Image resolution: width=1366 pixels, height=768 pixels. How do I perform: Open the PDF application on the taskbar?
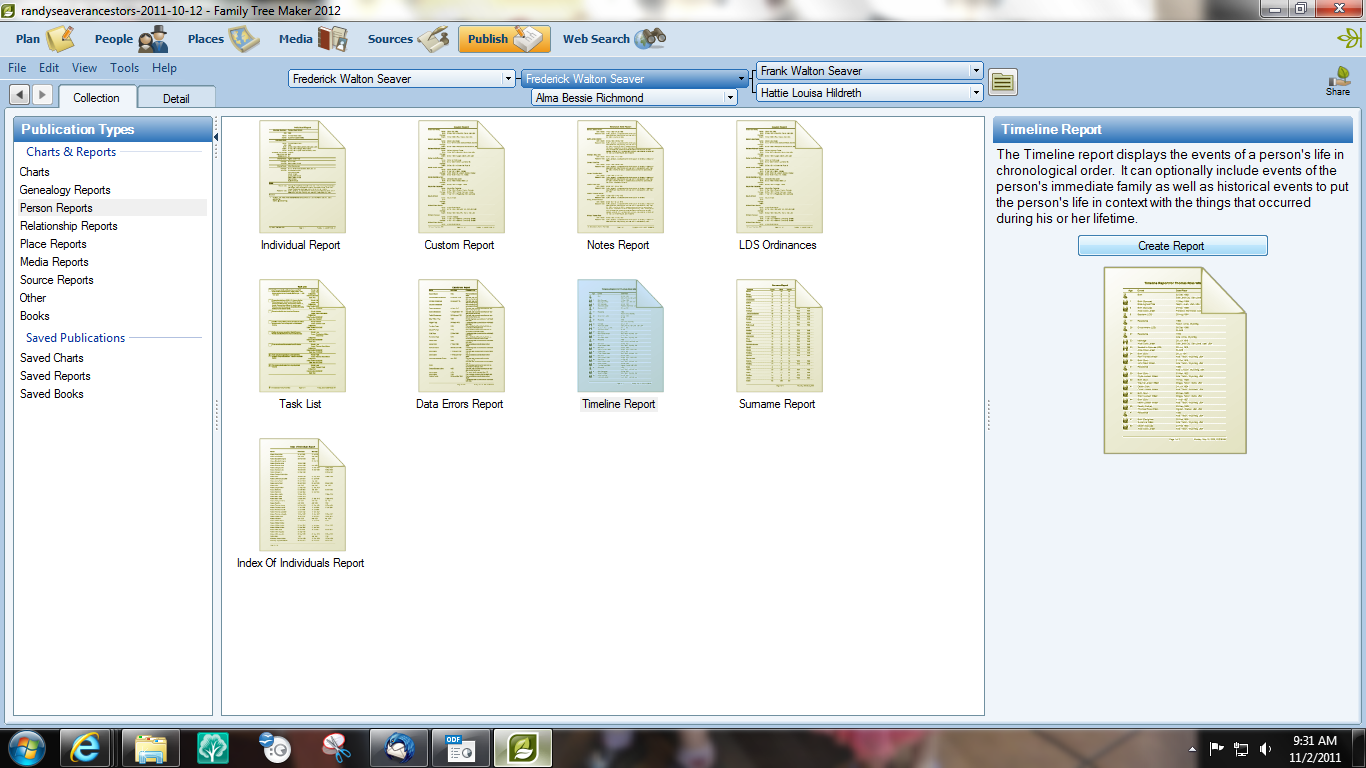(461, 748)
